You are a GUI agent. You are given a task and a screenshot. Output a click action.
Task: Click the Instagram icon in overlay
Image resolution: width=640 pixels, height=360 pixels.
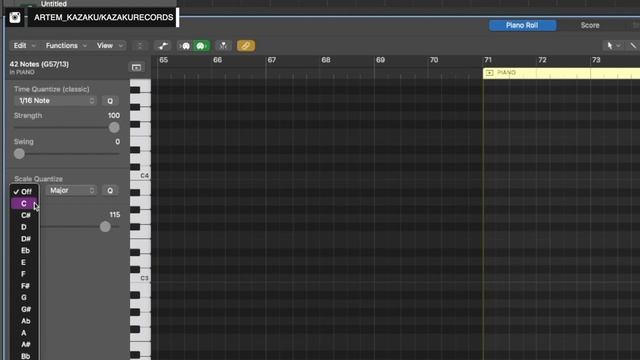pos(15,17)
